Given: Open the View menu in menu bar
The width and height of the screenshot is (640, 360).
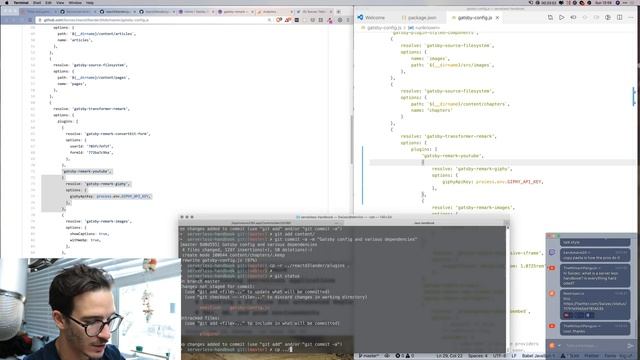Looking at the screenshot, I should (x=60, y=2).
